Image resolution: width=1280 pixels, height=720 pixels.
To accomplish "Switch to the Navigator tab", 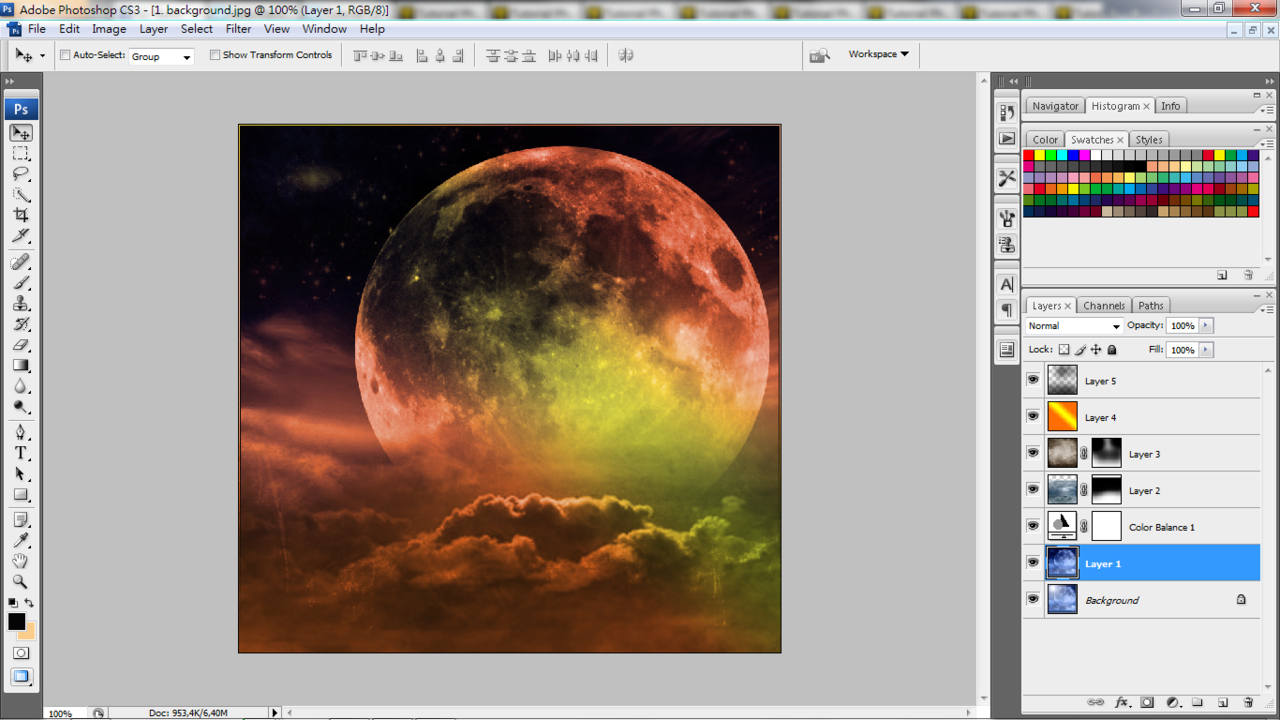I will click(1055, 106).
